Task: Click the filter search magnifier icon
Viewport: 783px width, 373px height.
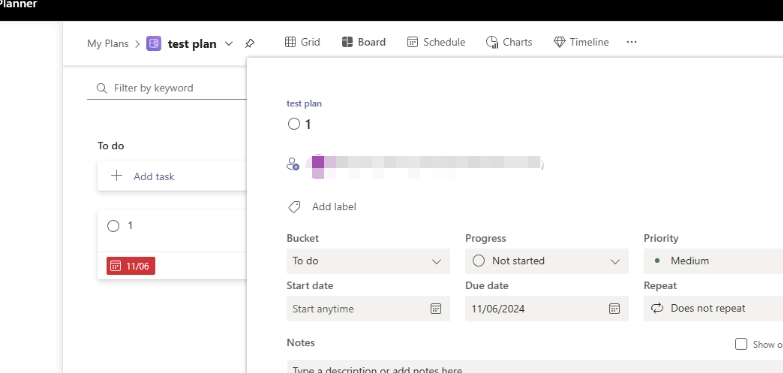Action: tap(101, 88)
